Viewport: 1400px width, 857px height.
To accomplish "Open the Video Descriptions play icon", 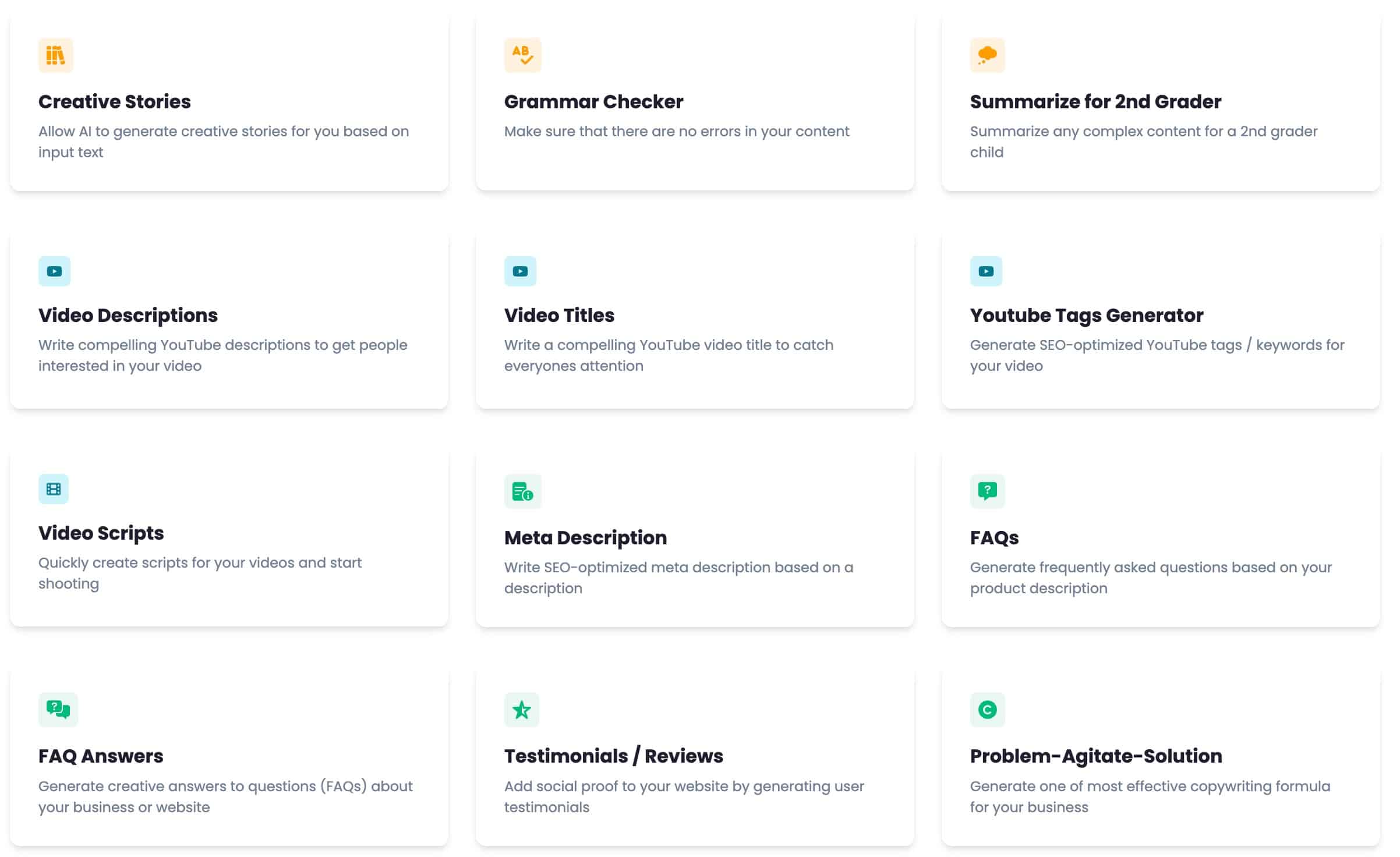I will [x=55, y=271].
